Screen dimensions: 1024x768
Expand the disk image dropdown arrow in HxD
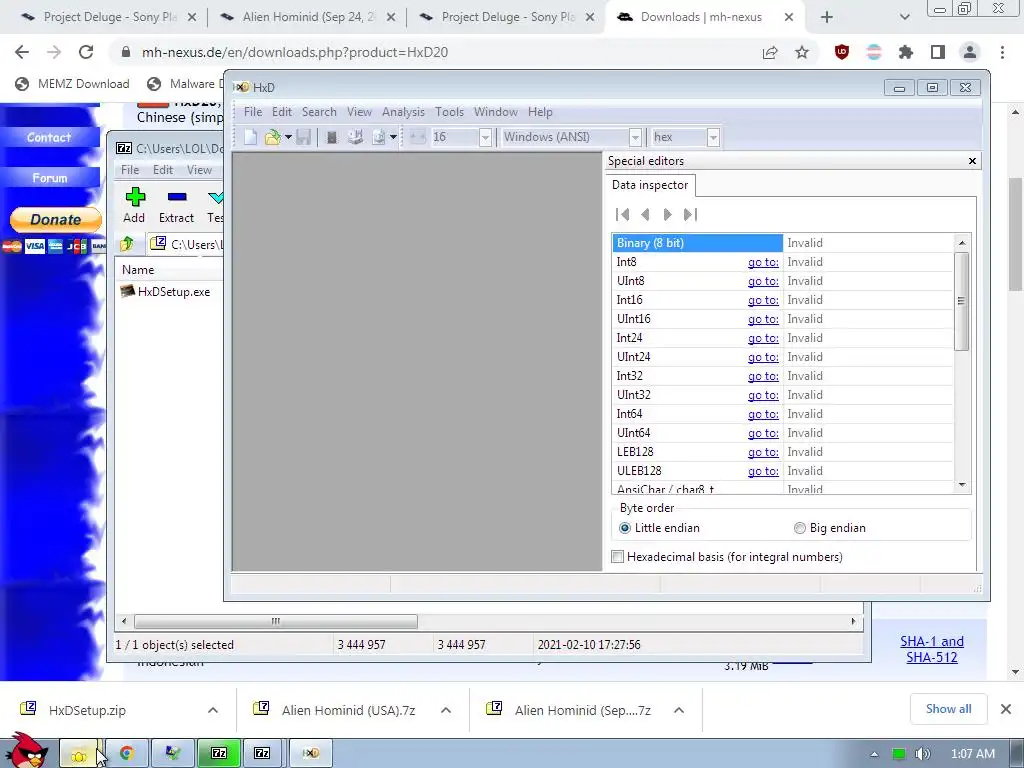[393, 136]
